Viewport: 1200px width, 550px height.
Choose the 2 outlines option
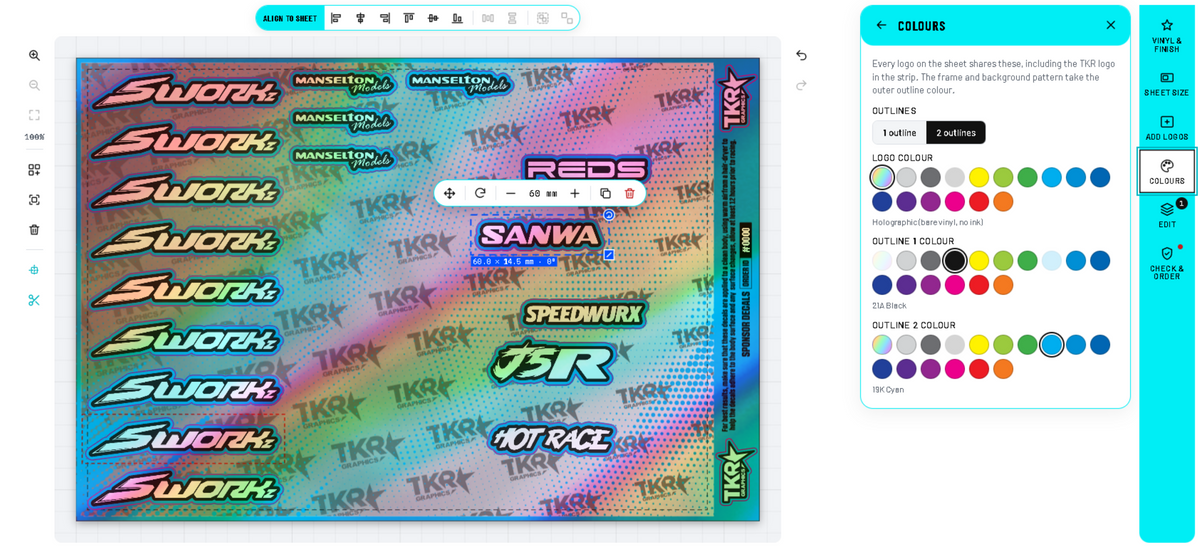tap(956, 132)
